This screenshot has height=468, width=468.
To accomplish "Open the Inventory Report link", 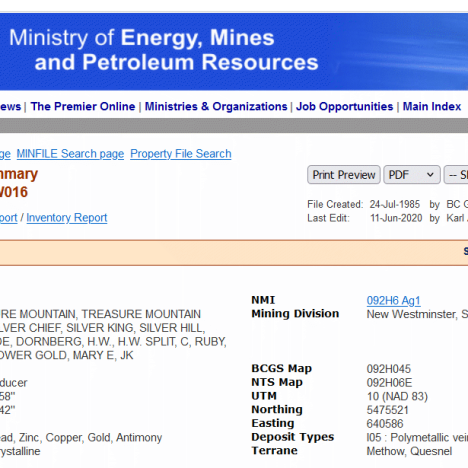I will coord(67,218).
